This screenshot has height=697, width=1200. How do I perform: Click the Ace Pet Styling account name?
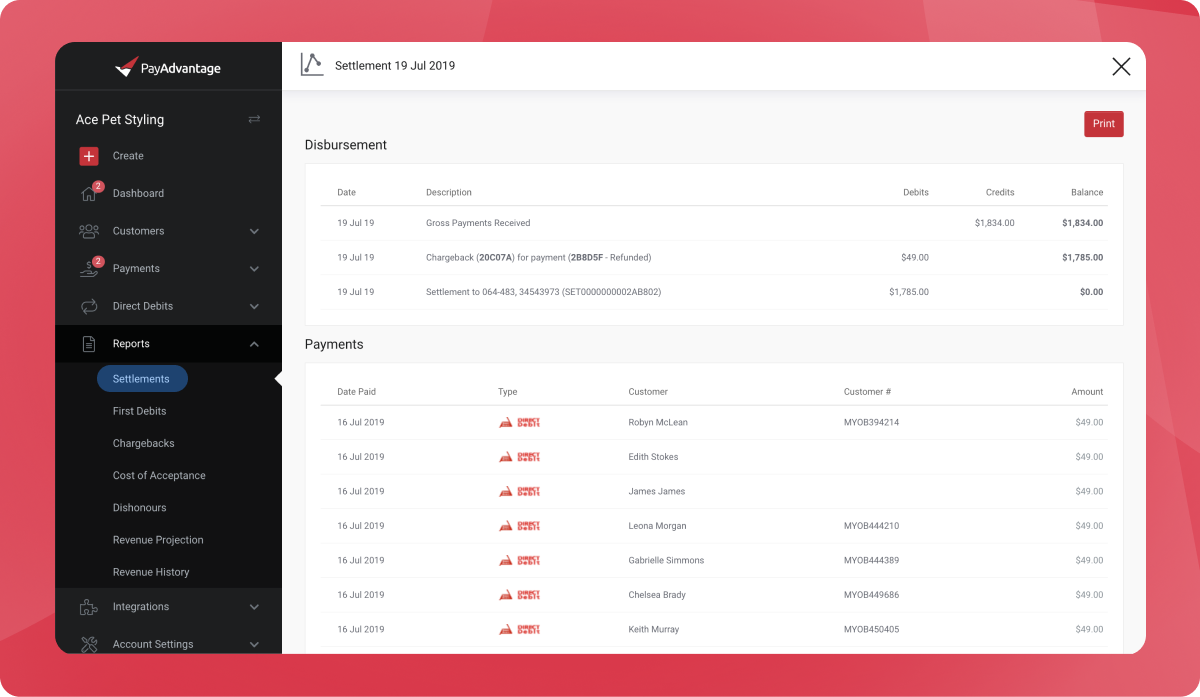tap(120, 119)
